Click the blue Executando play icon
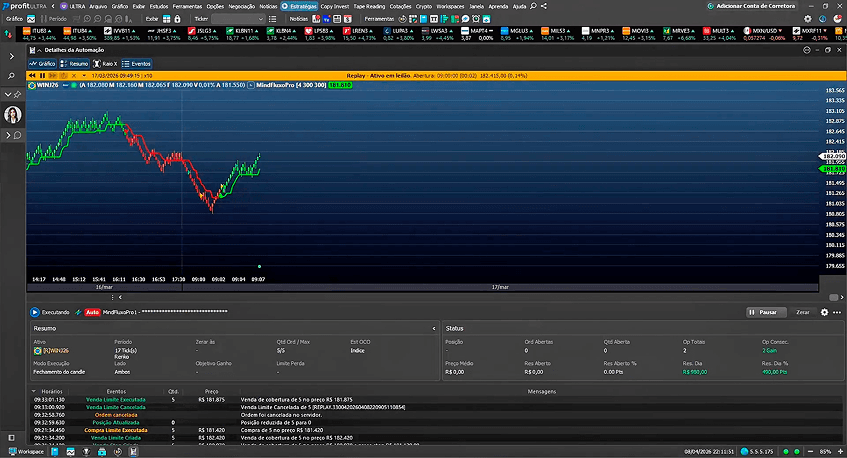The image size is (847, 458). [35, 312]
